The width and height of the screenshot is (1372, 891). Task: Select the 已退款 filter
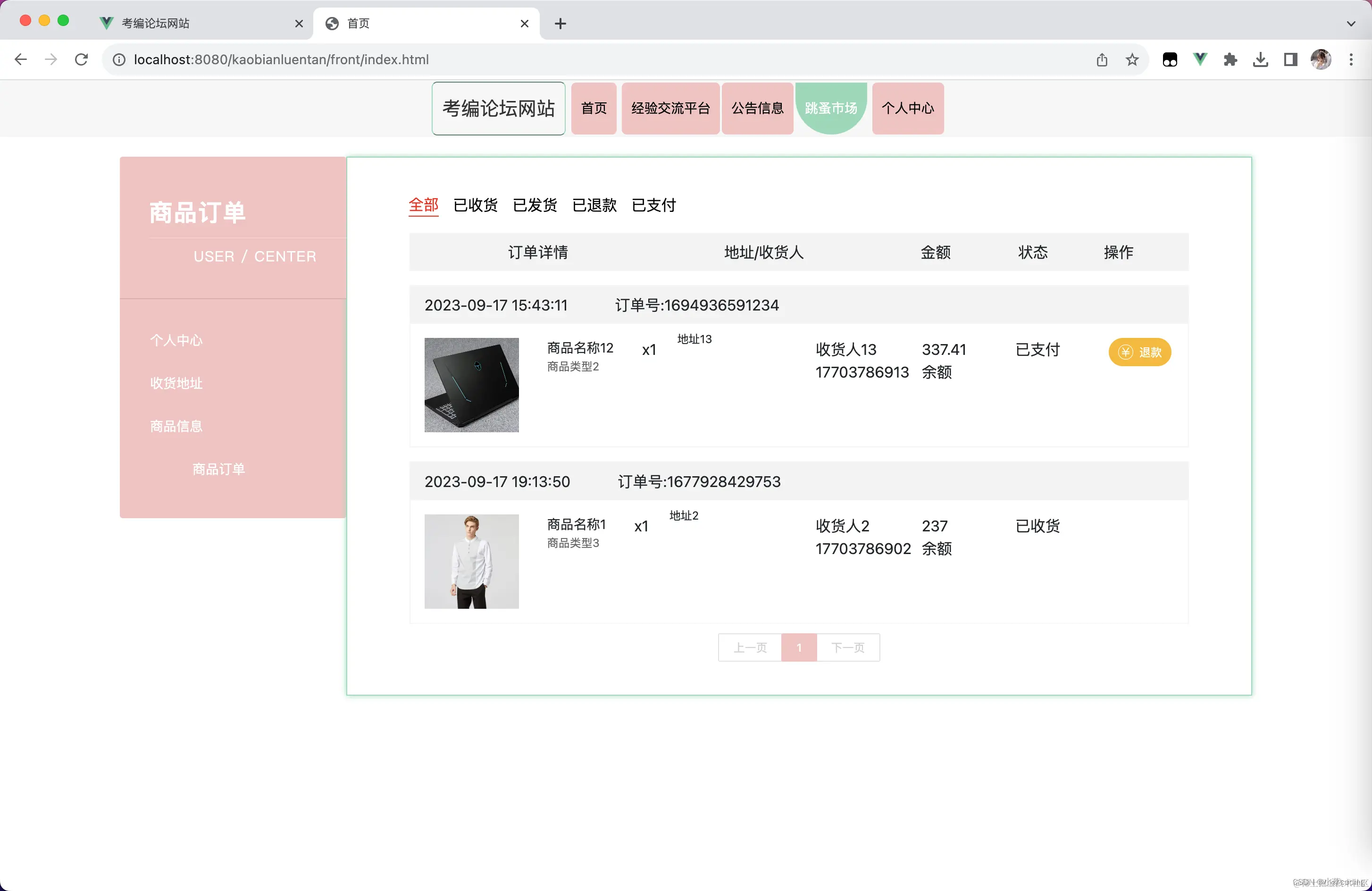[594, 206]
